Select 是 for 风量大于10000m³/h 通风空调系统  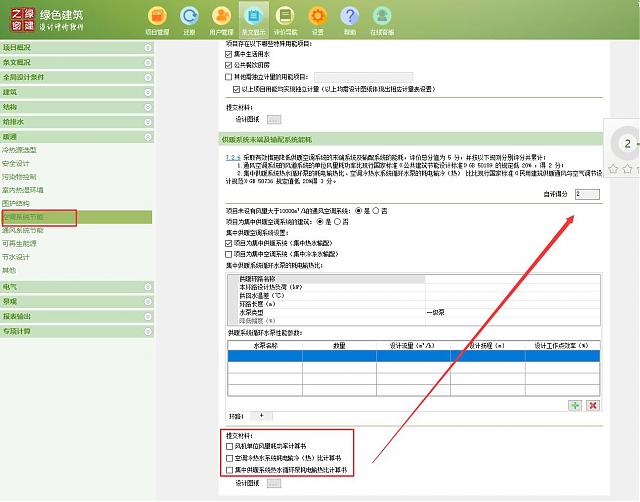coord(358,211)
